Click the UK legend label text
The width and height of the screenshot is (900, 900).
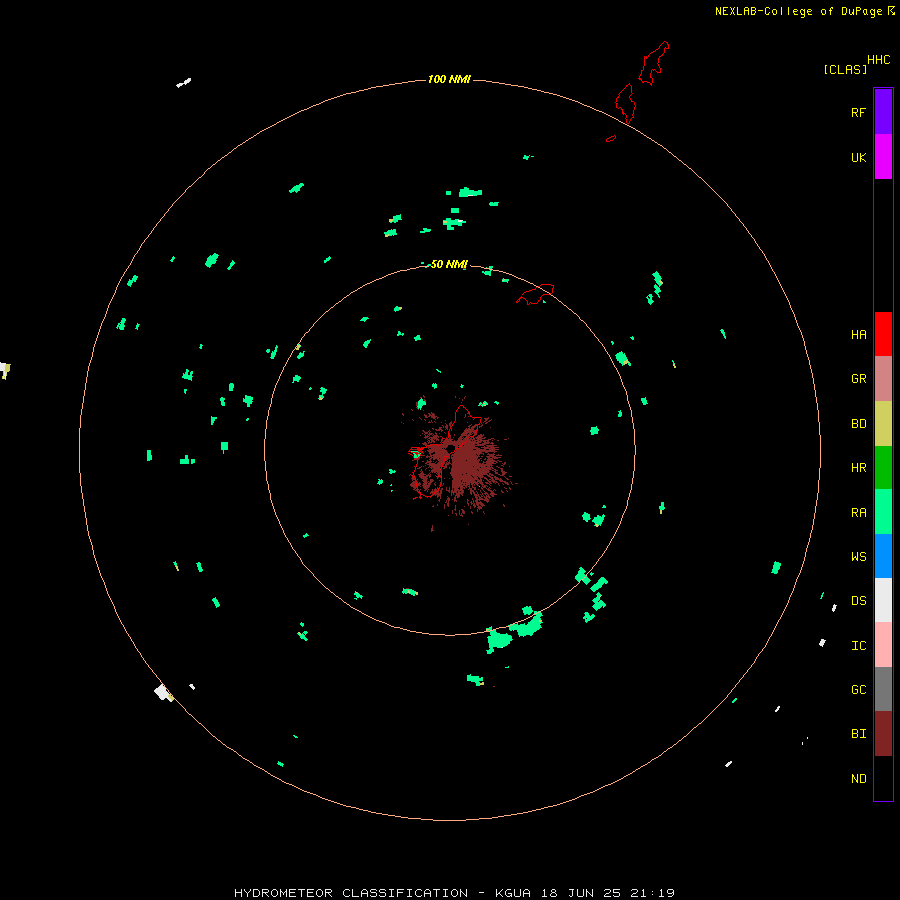pyautogui.click(x=858, y=157)
